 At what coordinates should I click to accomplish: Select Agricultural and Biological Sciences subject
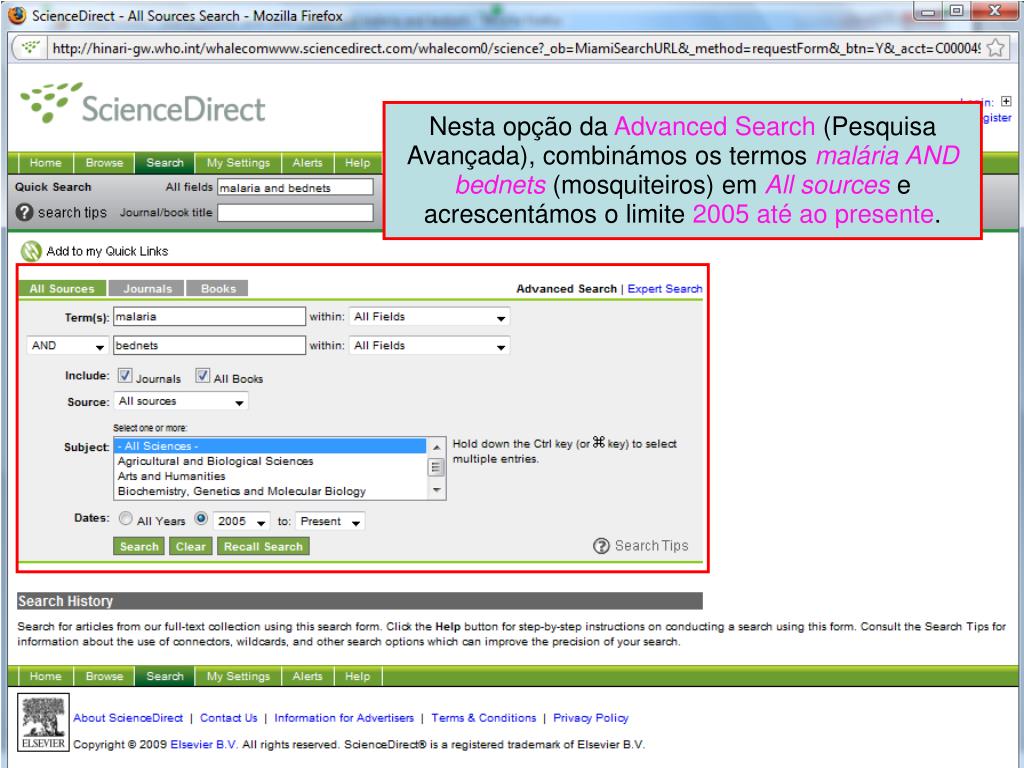(270, 461)
